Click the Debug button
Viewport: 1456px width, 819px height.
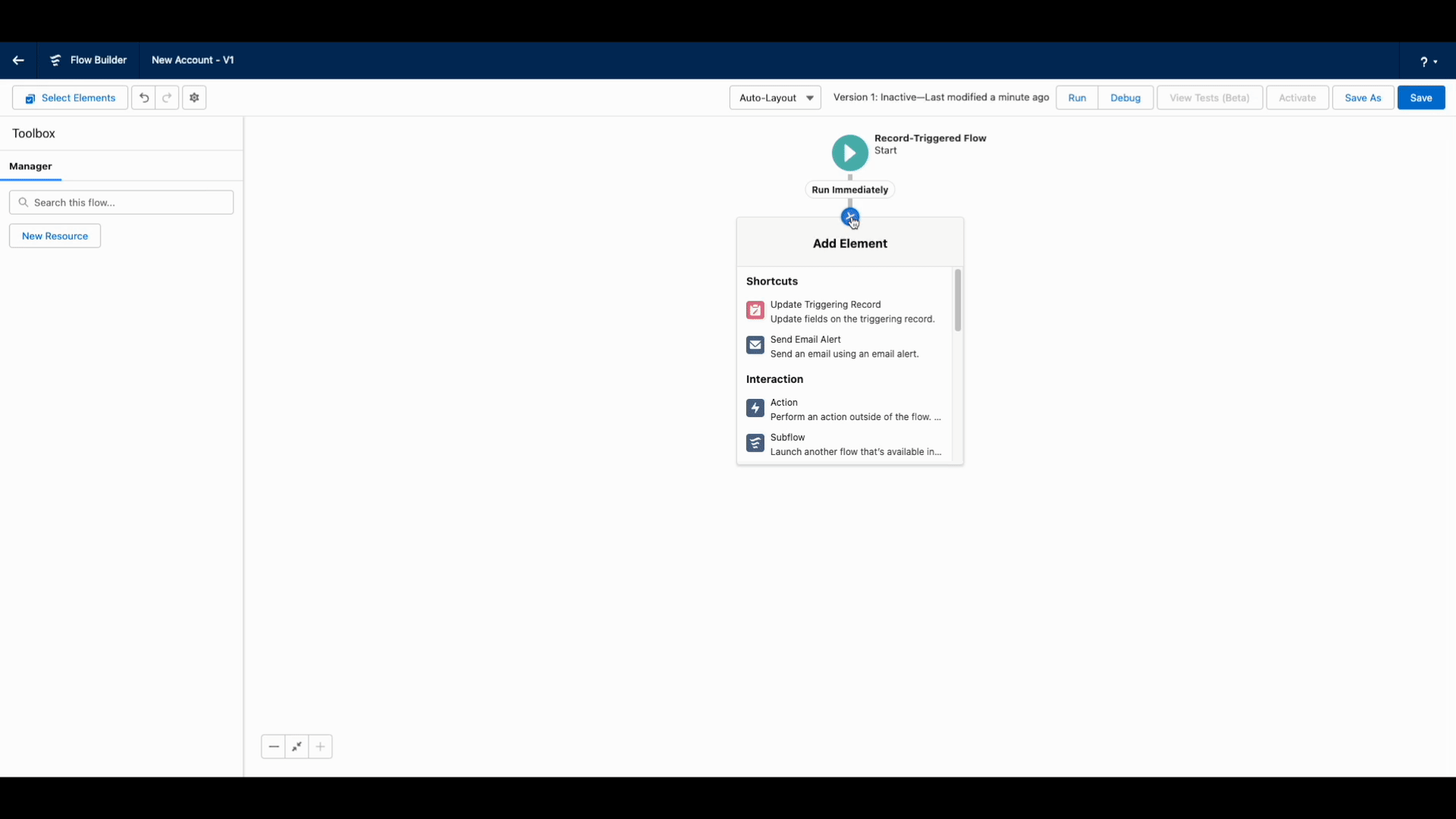pyautogui.click(x=1125, y=97)
